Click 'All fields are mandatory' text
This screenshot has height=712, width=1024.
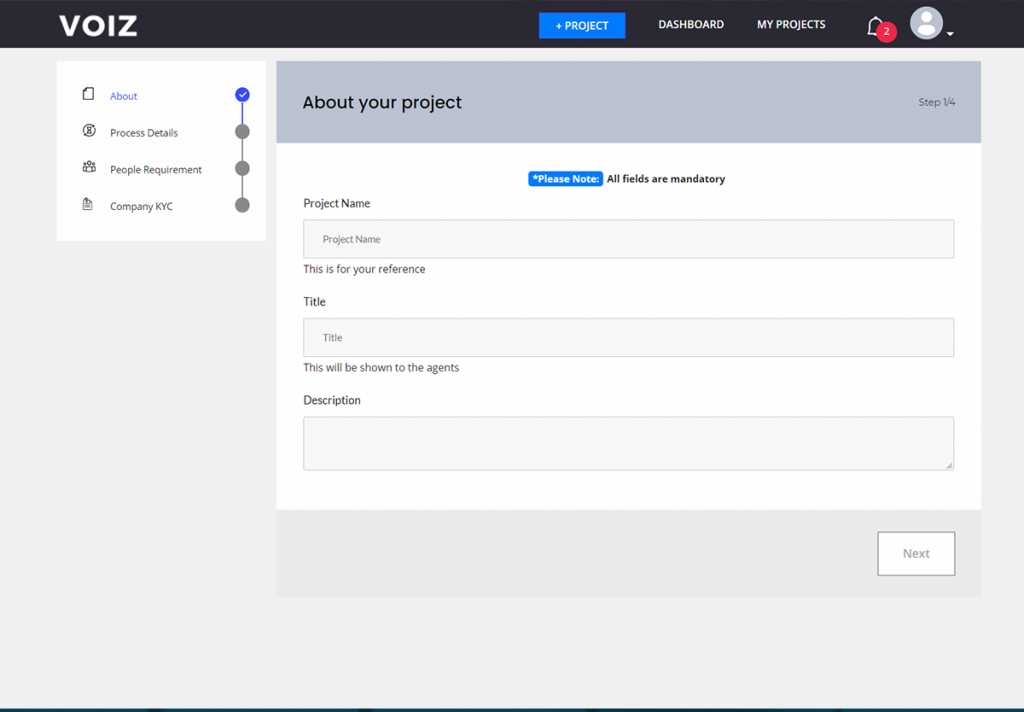click(x=665, y=179)
